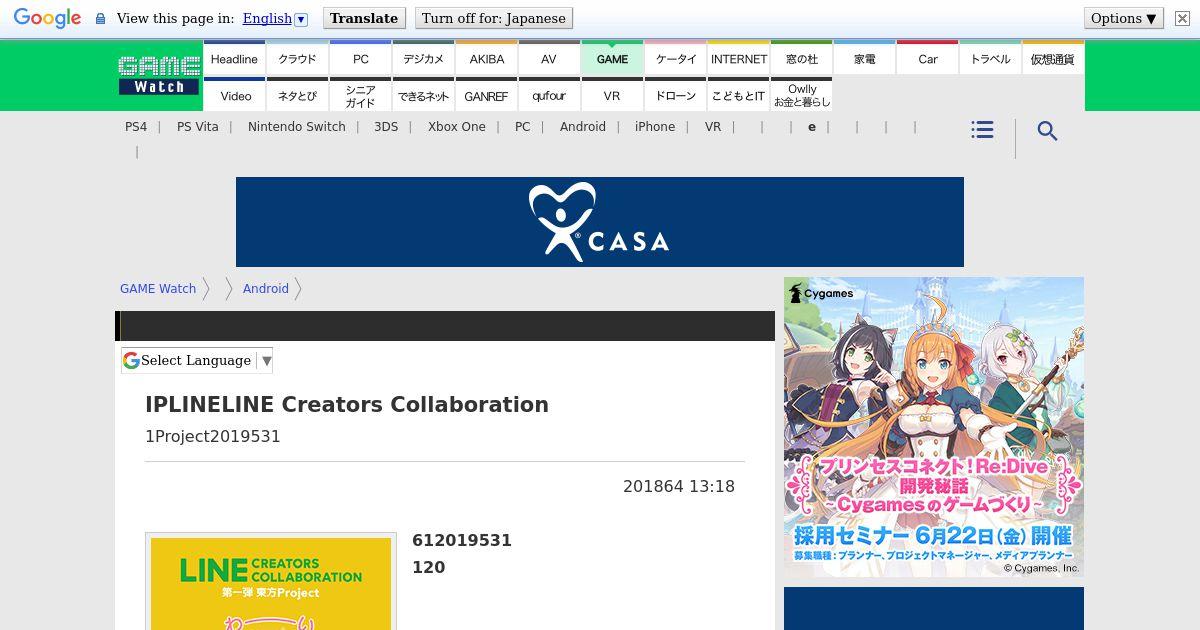Open the Options dropdown
The image size is (1200, 630).
point(1124,18)
